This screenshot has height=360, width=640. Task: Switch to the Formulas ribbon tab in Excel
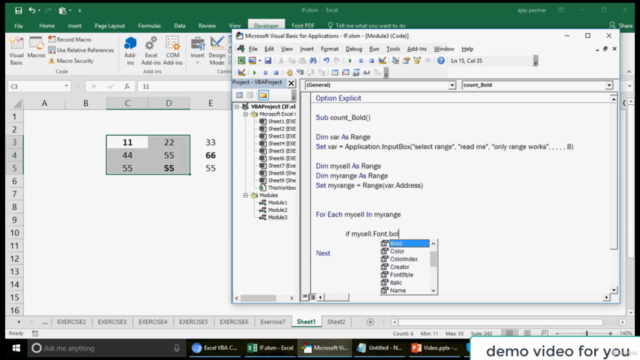(149, 26)
